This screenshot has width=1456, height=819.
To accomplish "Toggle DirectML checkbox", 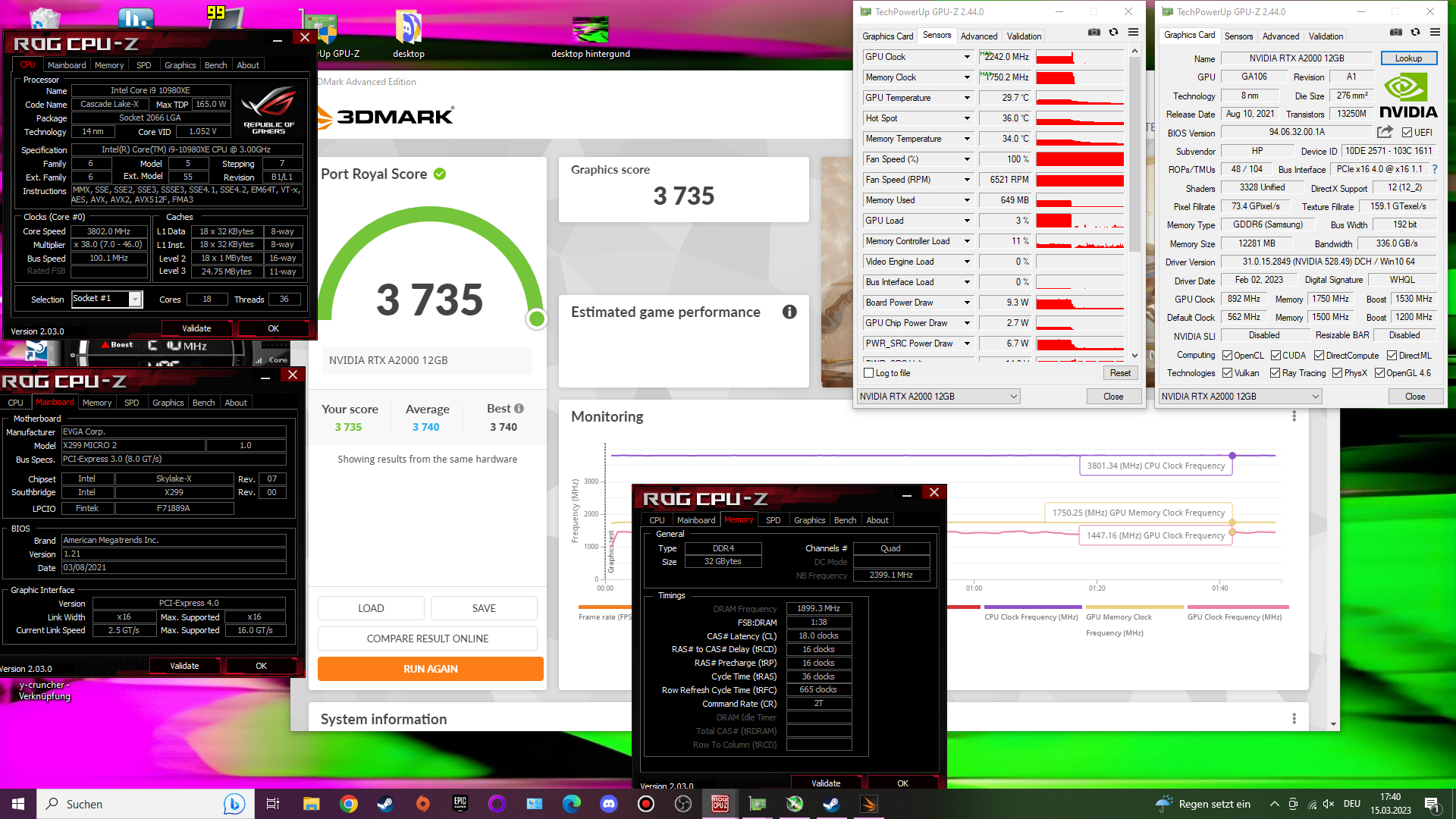I will click(x=1392, y=355).
